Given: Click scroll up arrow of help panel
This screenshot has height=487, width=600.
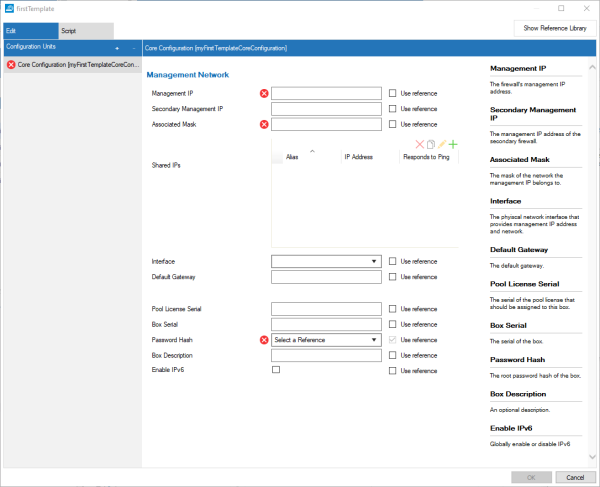Looking at the screenshot, I should coord(592,67).
